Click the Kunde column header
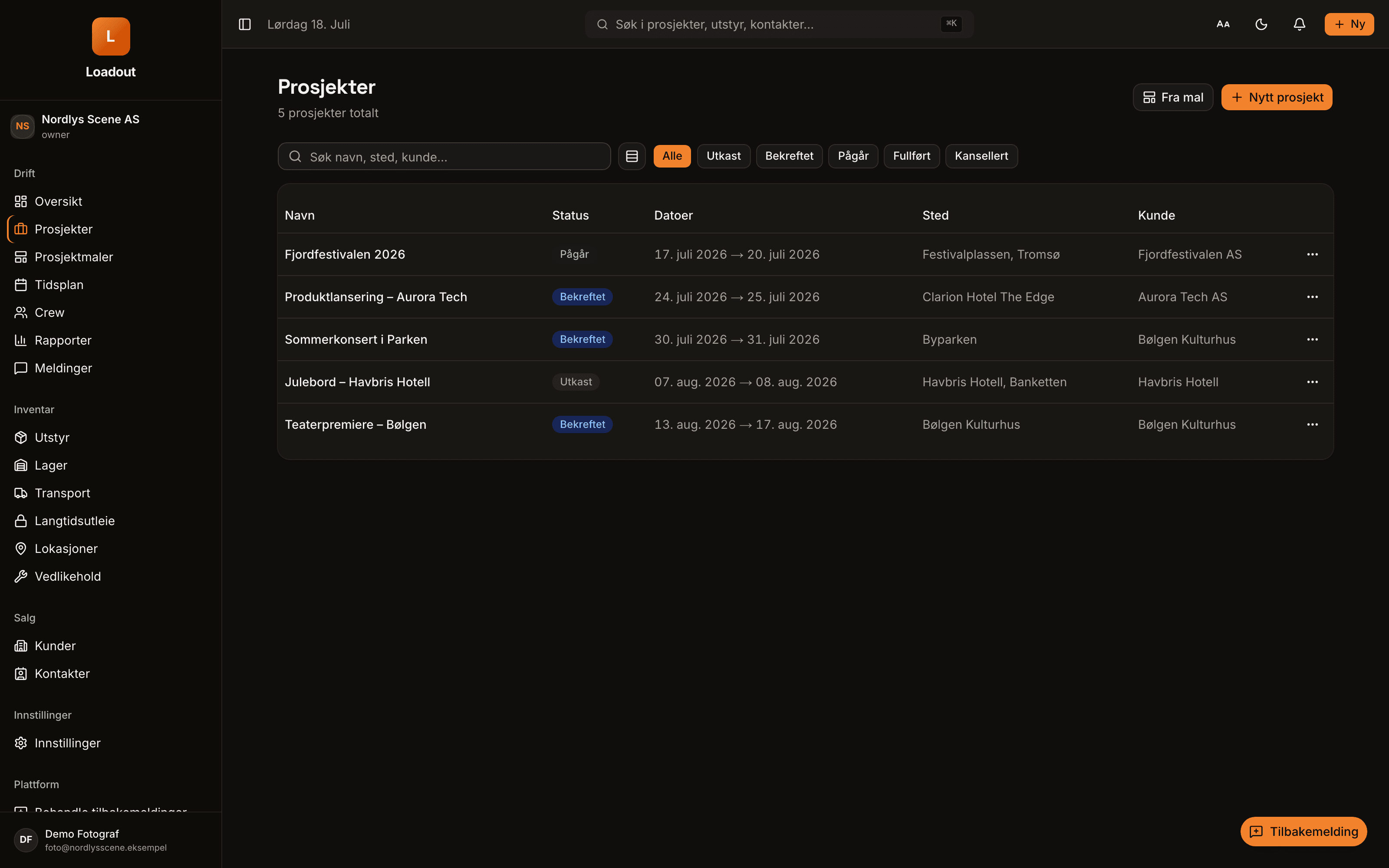 click(x=1156, y=215)
